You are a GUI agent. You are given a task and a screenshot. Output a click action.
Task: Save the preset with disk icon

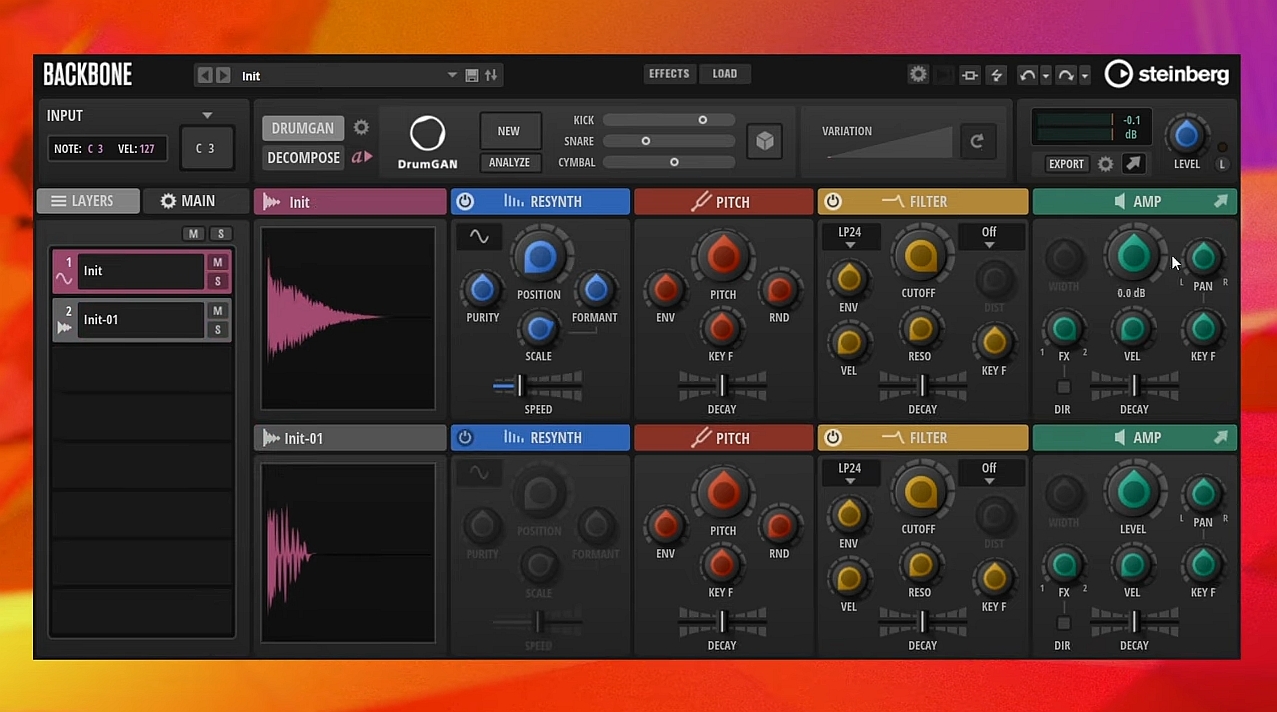(472, 75)
